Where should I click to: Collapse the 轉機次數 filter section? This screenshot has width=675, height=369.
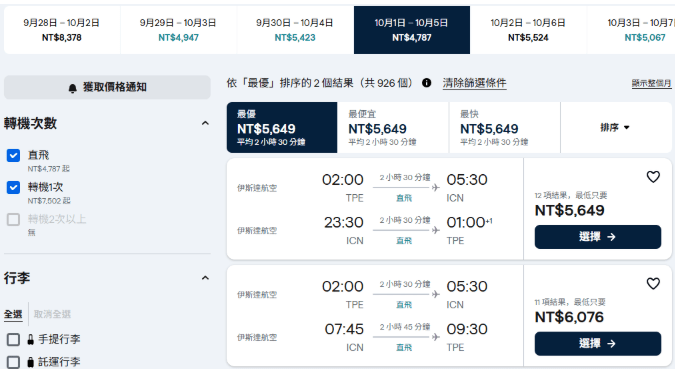(x=205, y=124)
